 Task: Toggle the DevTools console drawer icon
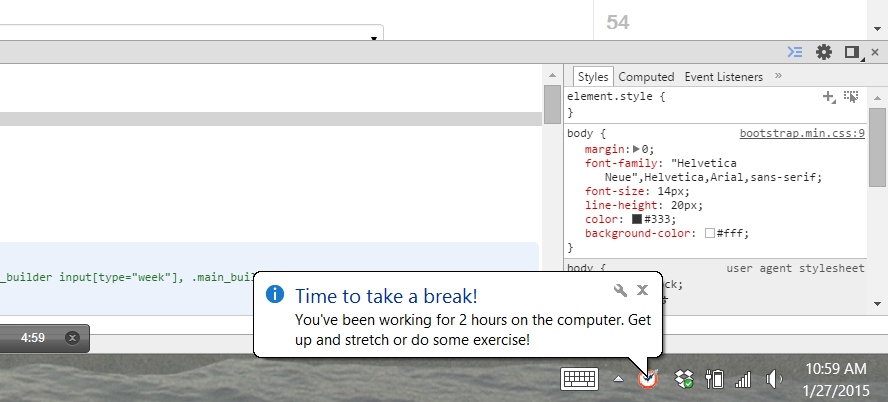click(795, 52)
